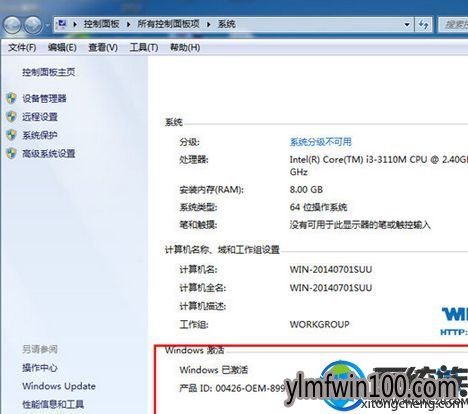The height and width of the screenshot is (414, 468).
Task: Select 控制面板 in the address breadcrumb
Action: click(101, 24)
